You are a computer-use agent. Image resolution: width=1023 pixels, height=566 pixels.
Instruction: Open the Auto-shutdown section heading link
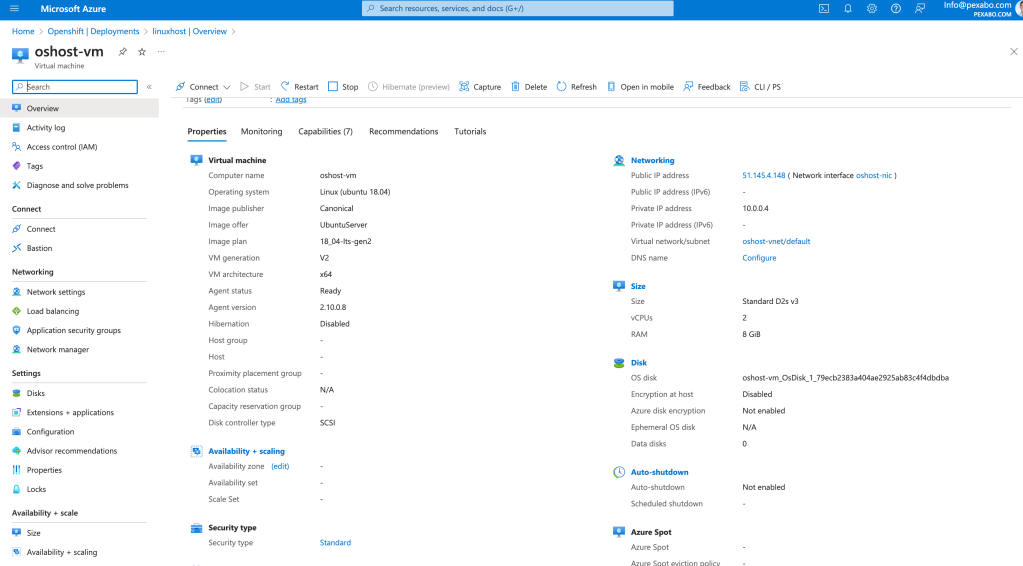click(x=659, y=472)
